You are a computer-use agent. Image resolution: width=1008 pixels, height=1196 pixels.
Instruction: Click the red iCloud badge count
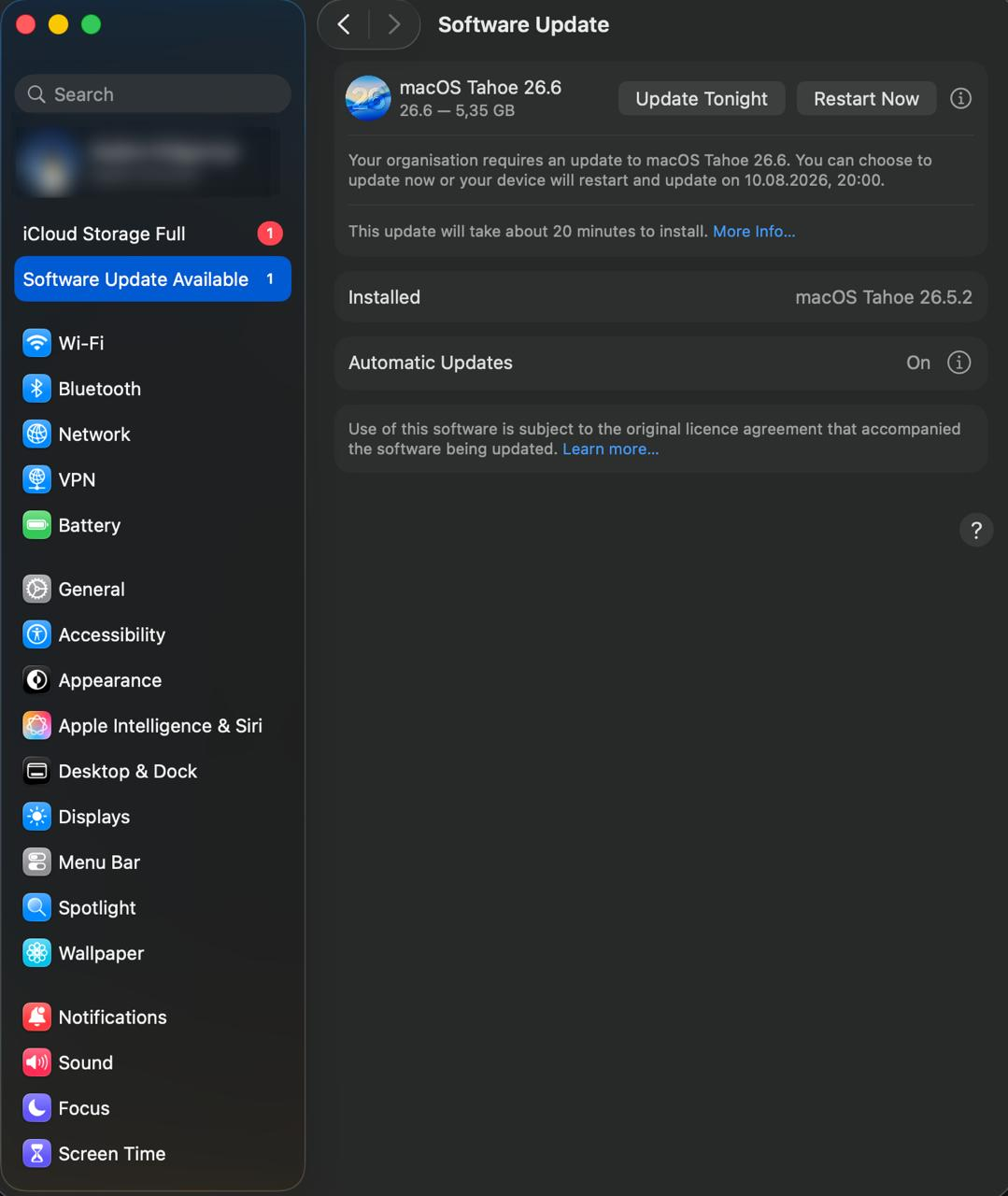click(x=270, y=234)
